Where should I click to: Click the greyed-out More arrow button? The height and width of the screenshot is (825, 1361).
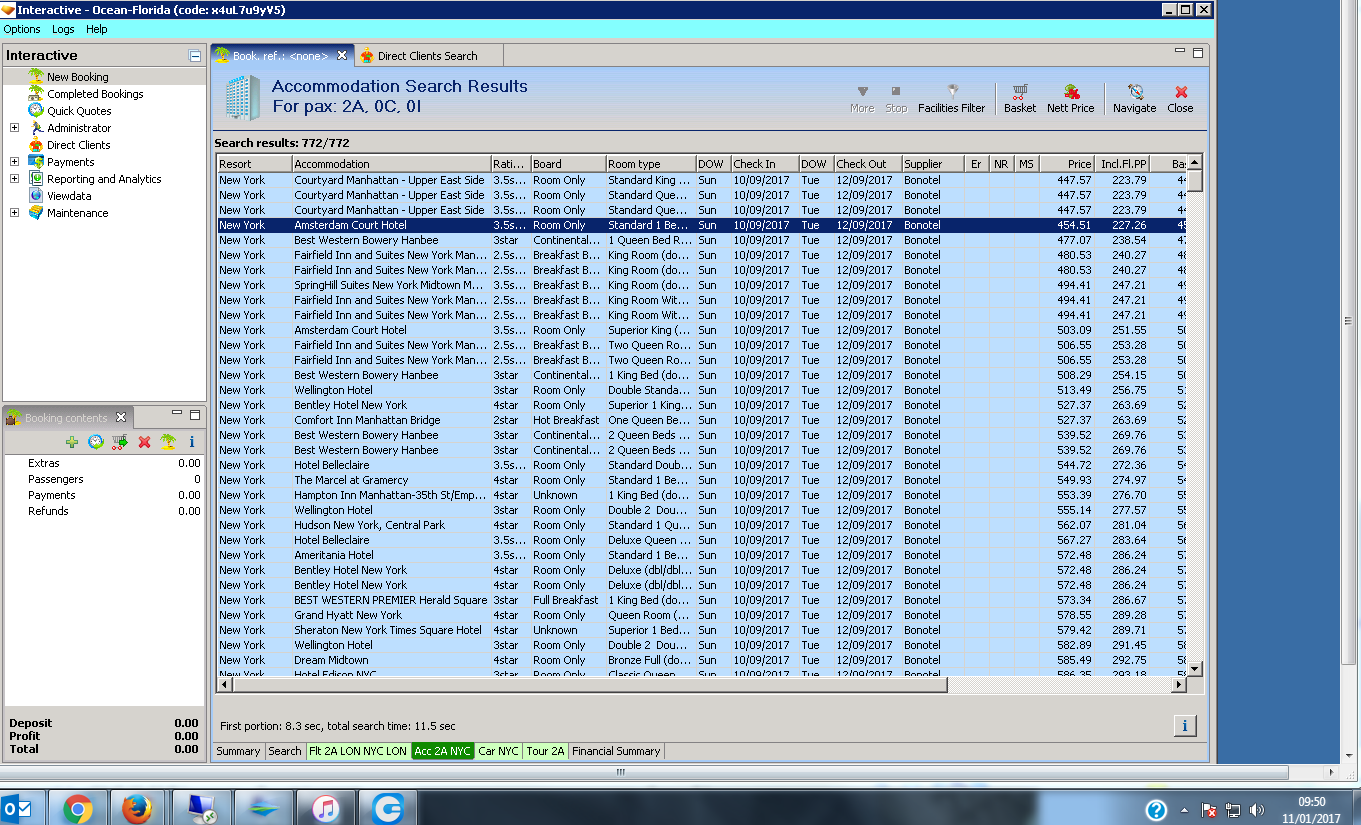click(x=862, y=98)
